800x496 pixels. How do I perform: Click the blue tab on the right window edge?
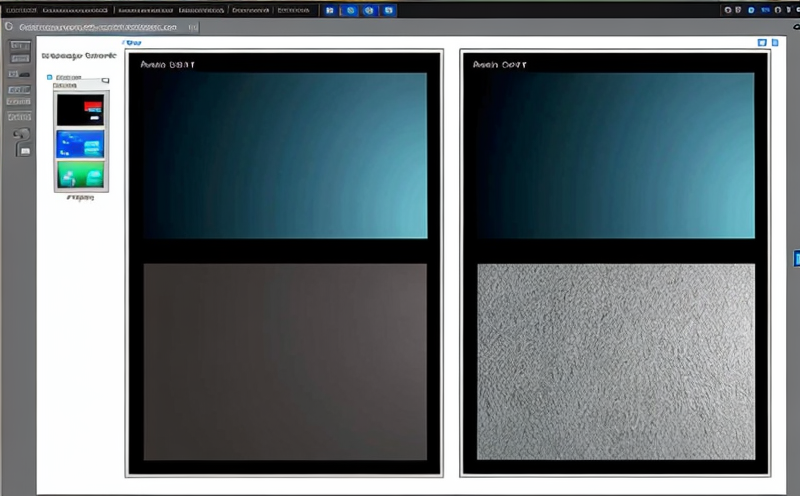tap(796, 258)
